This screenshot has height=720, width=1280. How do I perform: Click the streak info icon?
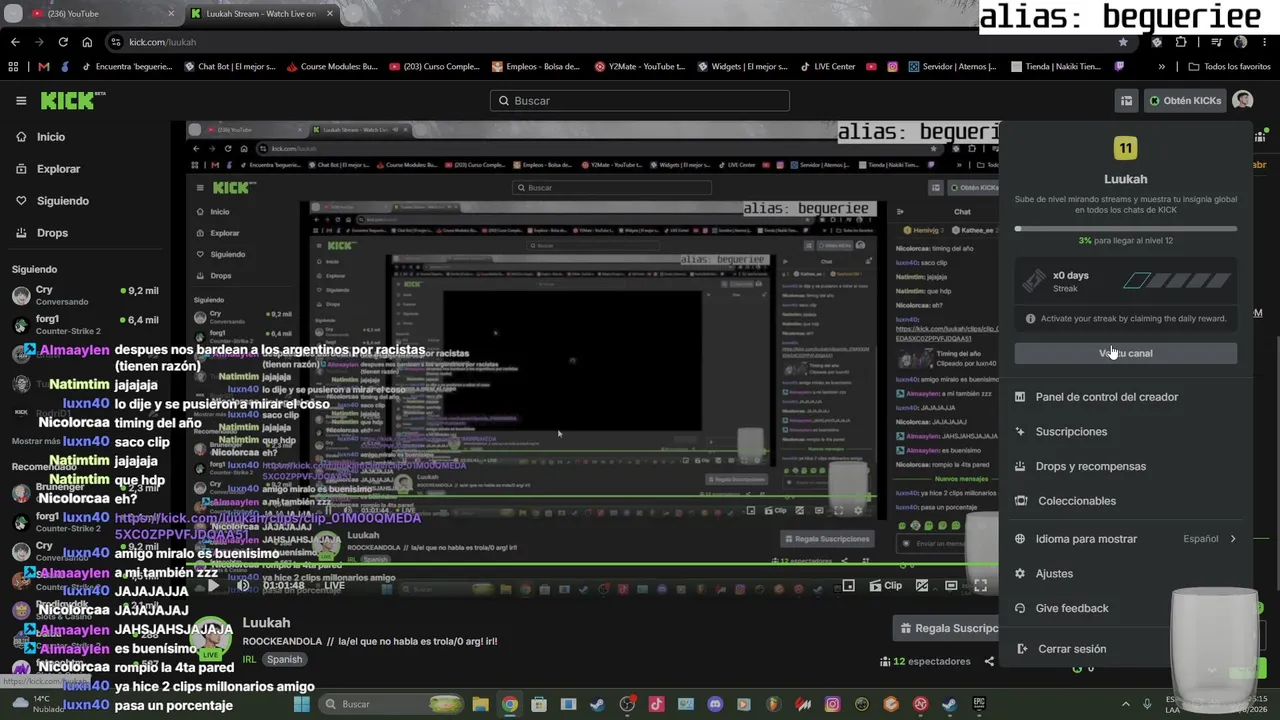(x=1031, y=319)
